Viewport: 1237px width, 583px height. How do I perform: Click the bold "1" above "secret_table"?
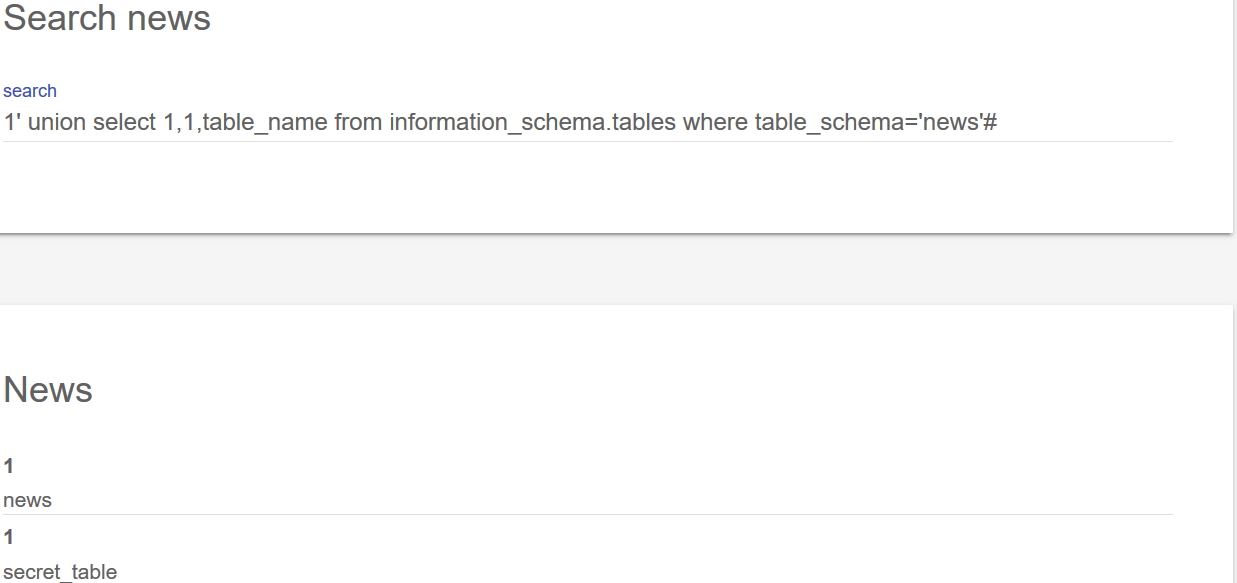9,538
